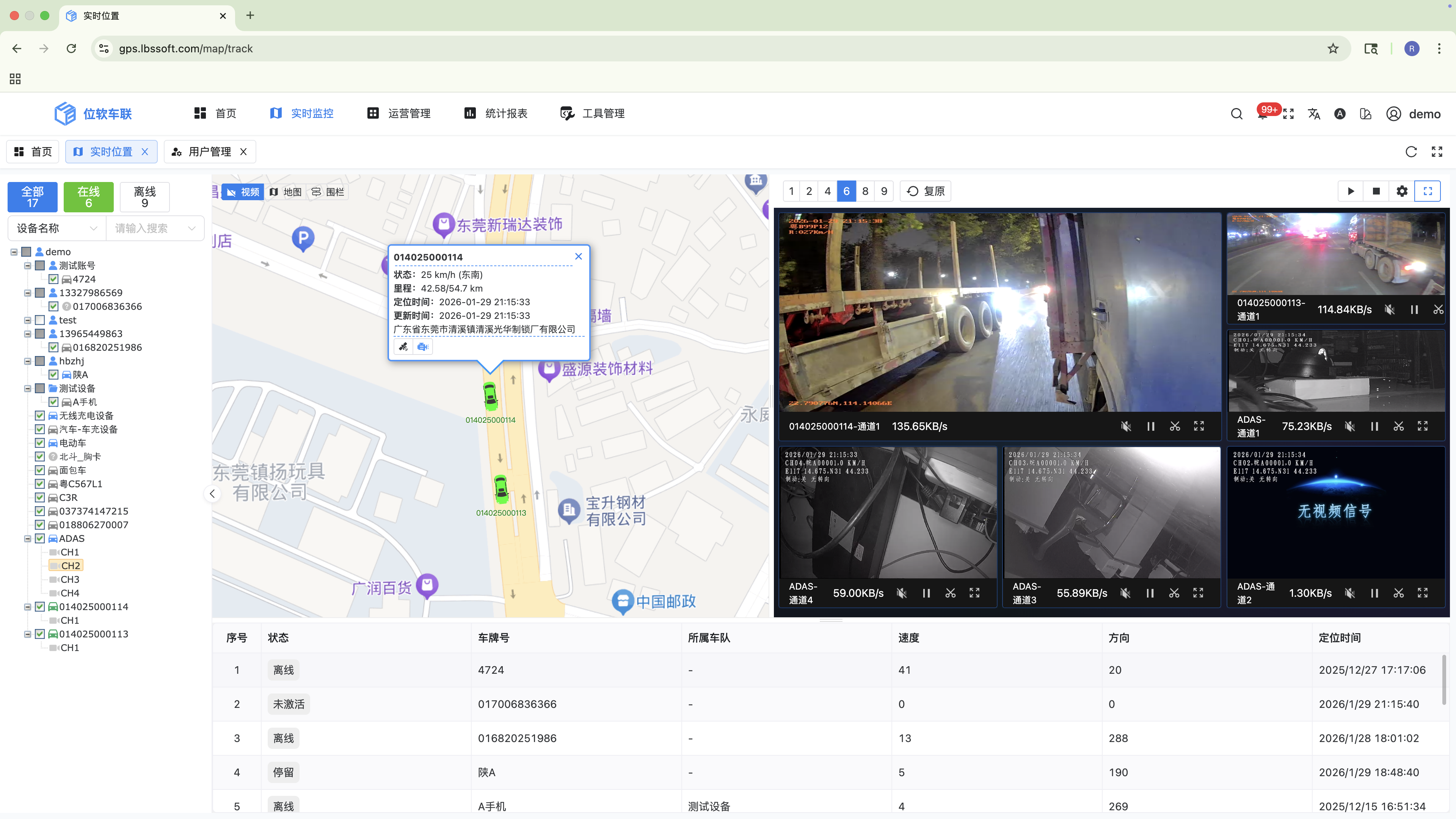This screenshot has height=819, width=1456.
Task: Click the video settings gear icon
Action: 1402,191
